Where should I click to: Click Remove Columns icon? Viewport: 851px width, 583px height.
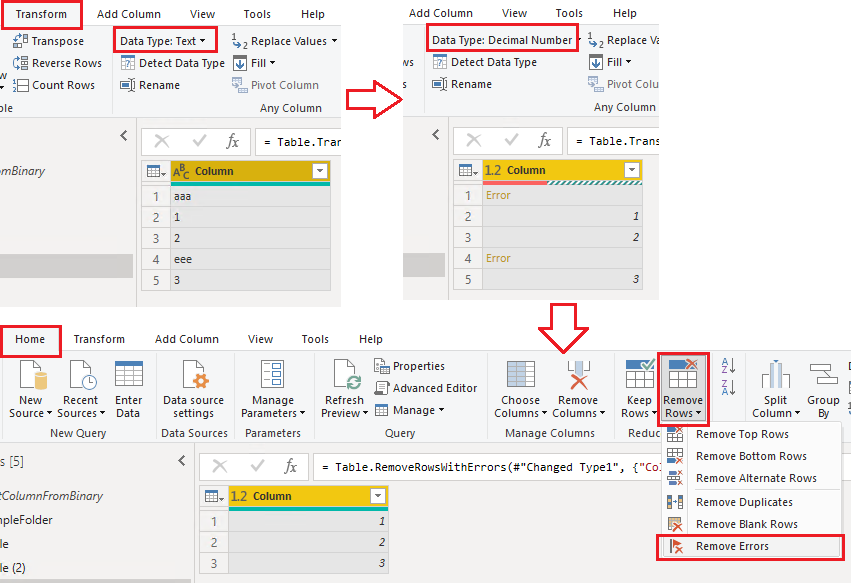(579, 375)
